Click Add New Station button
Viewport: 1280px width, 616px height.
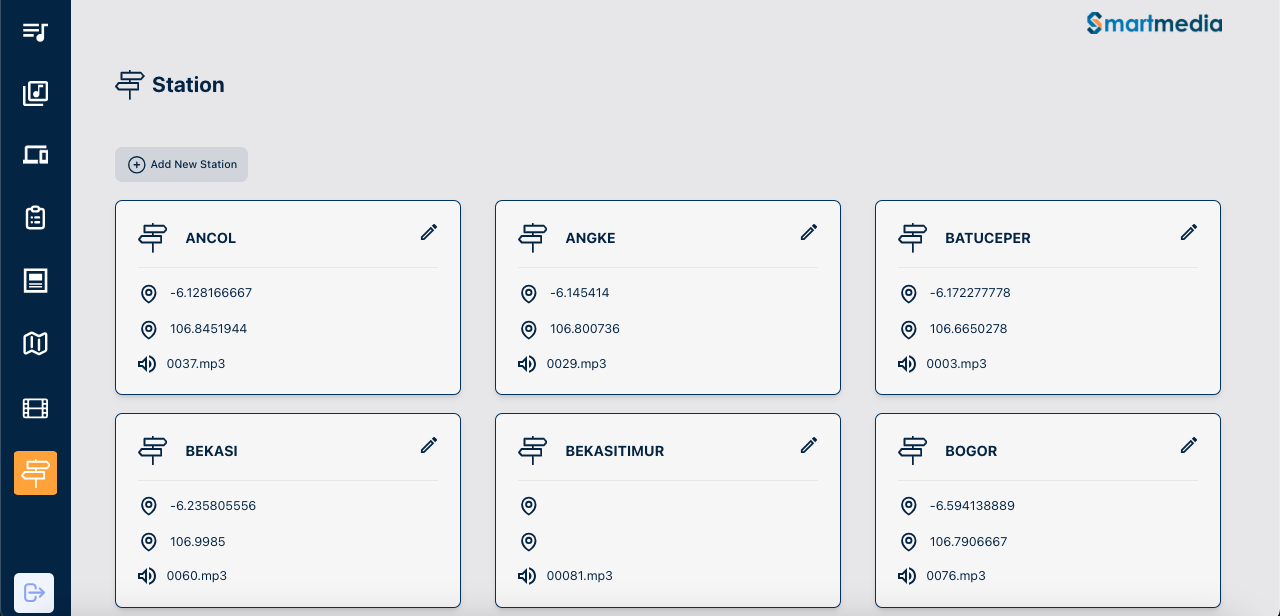[181, 165]
